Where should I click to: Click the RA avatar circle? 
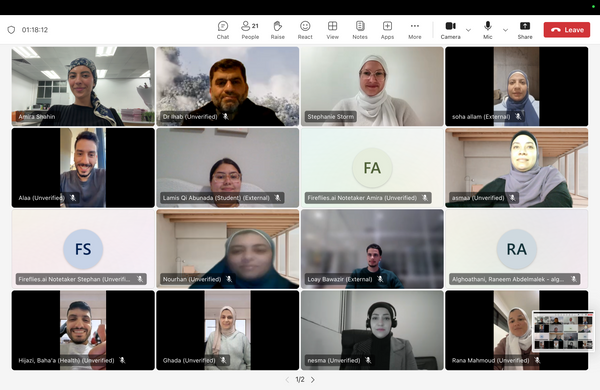click(517, 249)
